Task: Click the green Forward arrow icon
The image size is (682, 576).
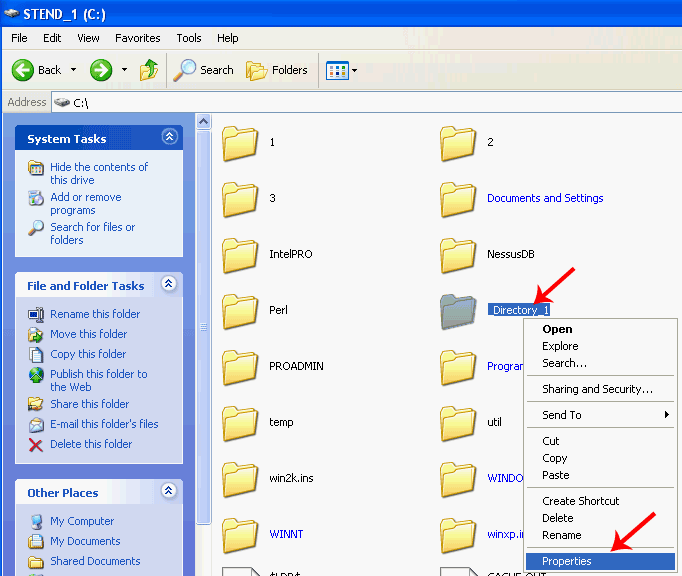Action: coord(101,70)
